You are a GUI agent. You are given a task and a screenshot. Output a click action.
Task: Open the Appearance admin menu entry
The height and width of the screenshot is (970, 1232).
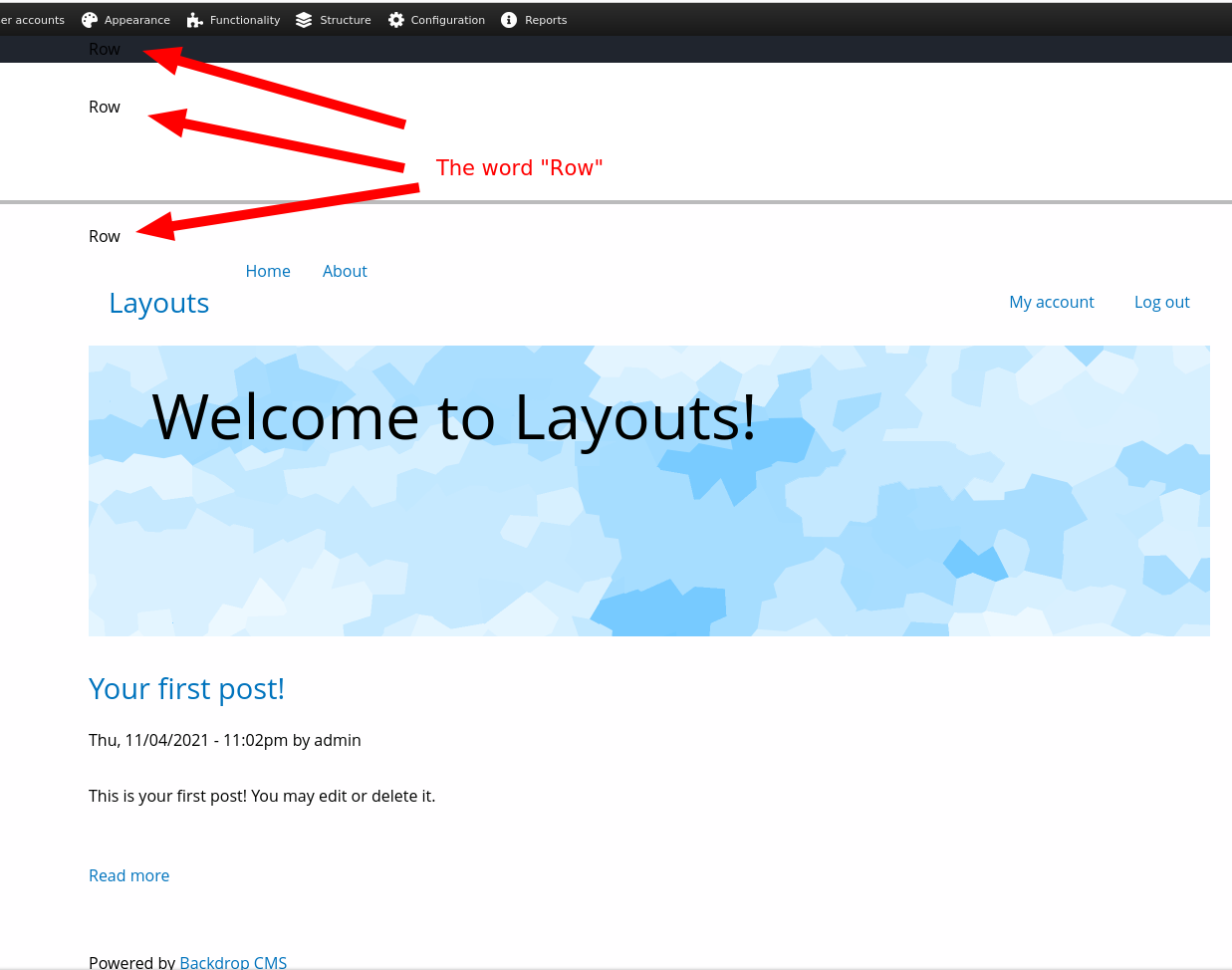[134, 19]
